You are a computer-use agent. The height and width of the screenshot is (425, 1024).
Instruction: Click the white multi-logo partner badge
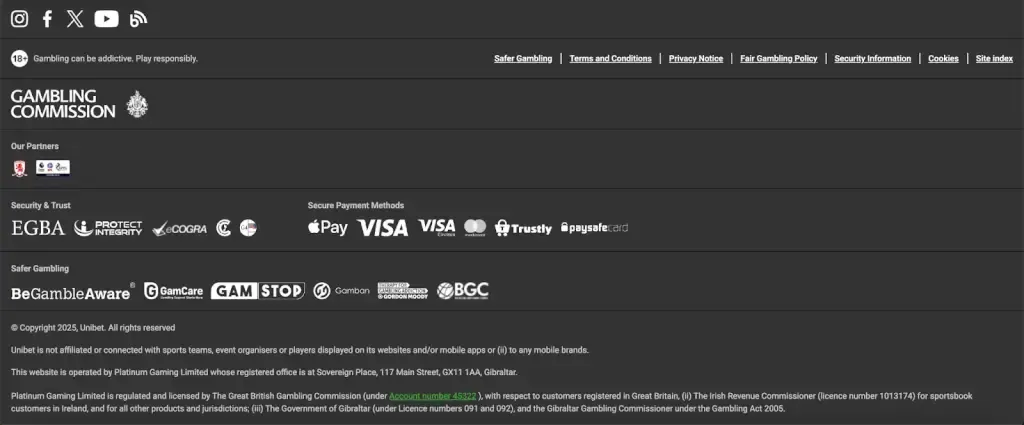53,168
